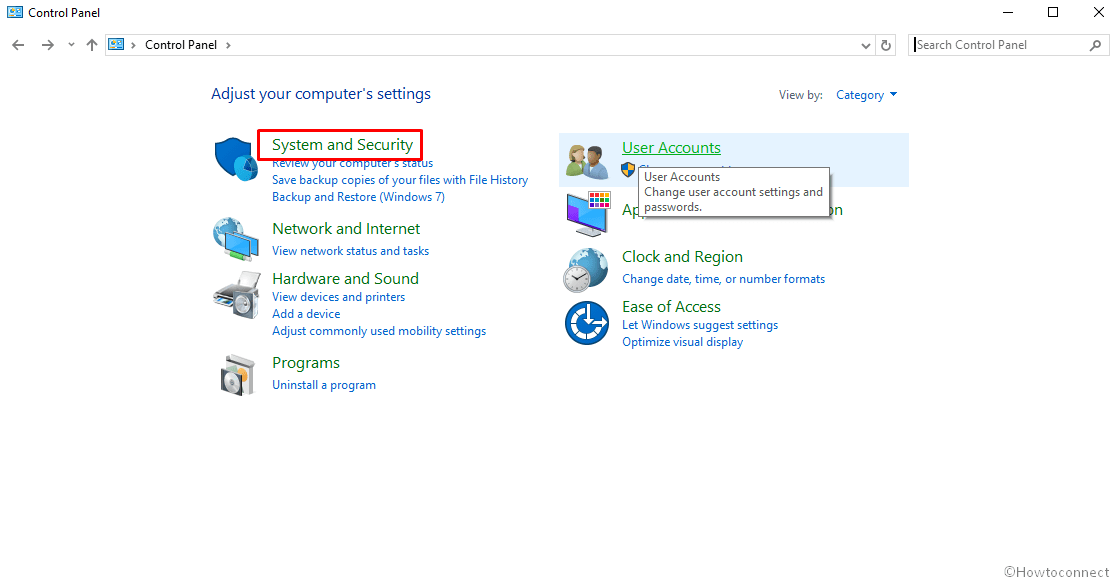Image resolution: width=1119 pixels, height=586 pixels.
Task: Click Control Panel icon in address bar
Action: pyautogui.click(x=116, y=44)
